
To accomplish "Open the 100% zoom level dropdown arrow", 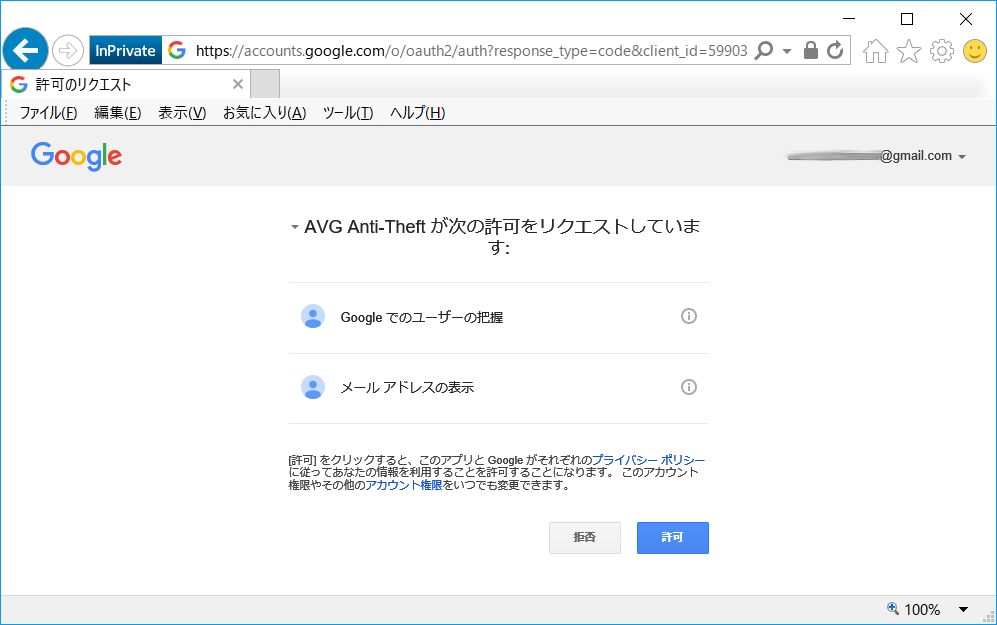I will [x=963, y=610].
